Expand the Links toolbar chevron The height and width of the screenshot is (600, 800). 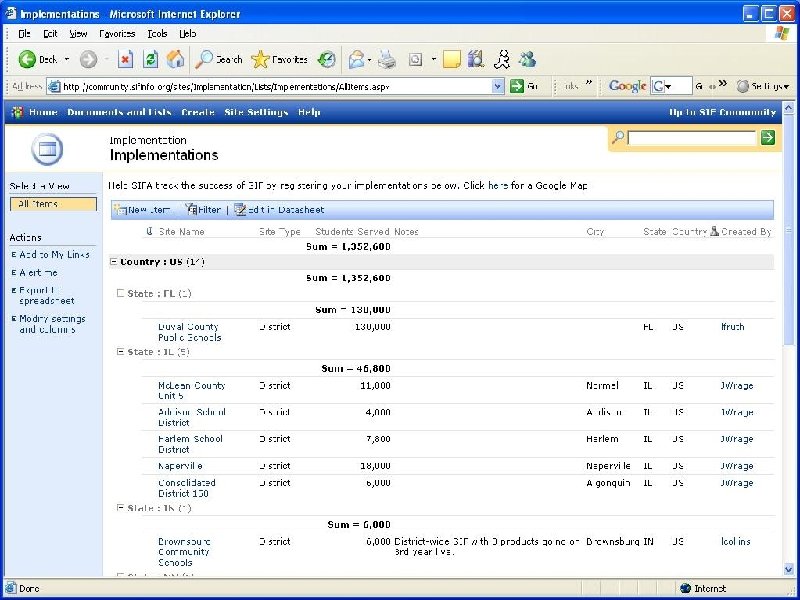coord(589,85)
